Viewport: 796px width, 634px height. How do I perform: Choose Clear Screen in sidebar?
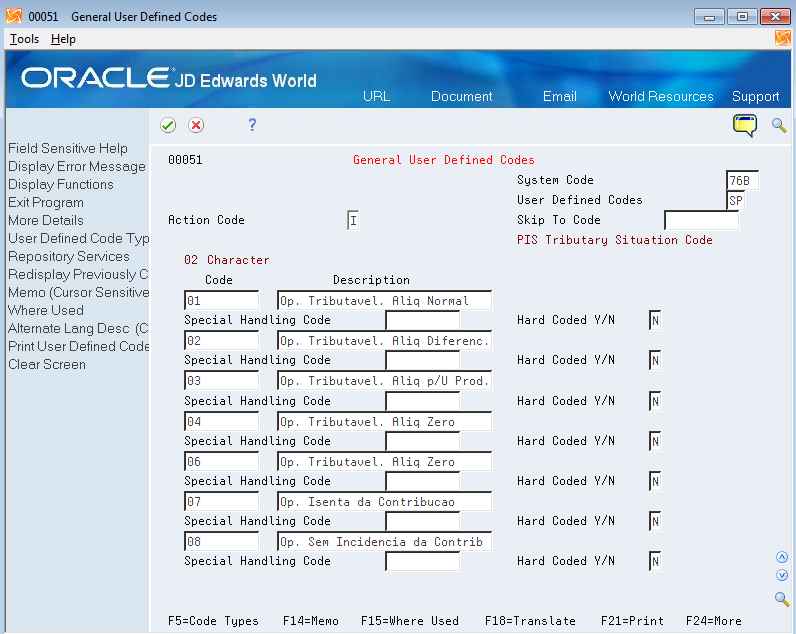click(x=47, y=364)
